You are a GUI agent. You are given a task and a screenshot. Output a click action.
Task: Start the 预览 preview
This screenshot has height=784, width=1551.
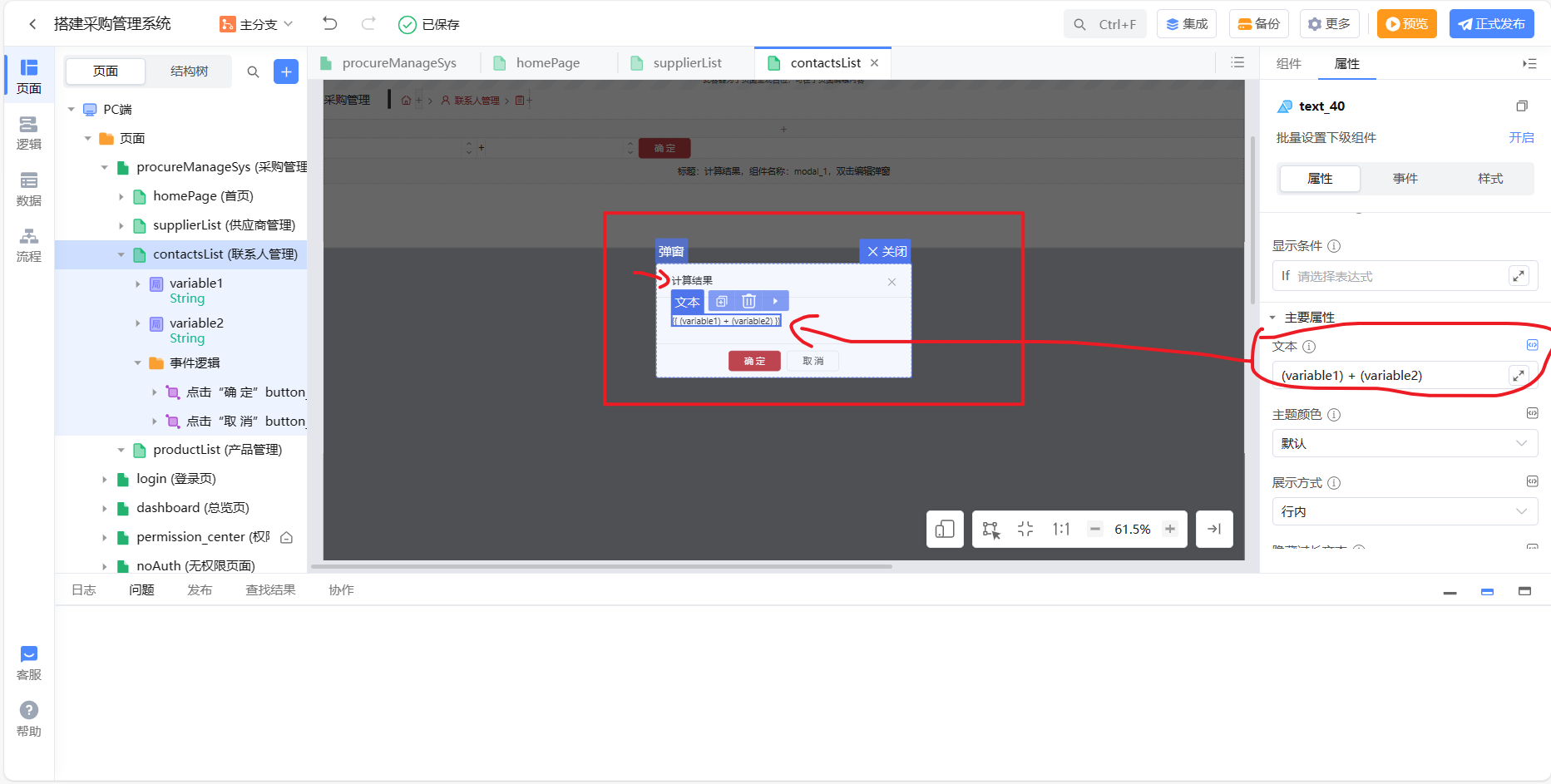click(1407, 24)
